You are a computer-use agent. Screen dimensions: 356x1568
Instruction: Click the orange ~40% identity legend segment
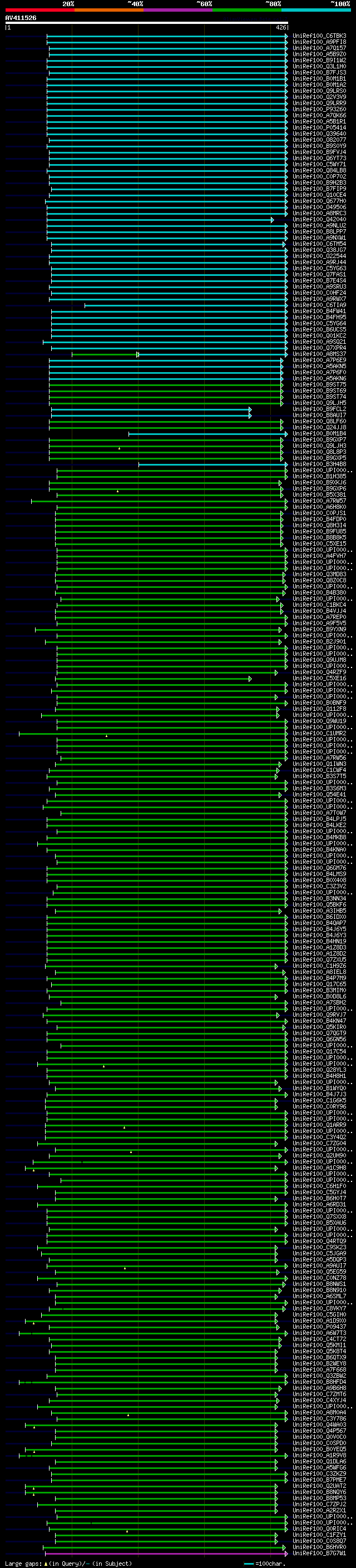pos(109,10)
